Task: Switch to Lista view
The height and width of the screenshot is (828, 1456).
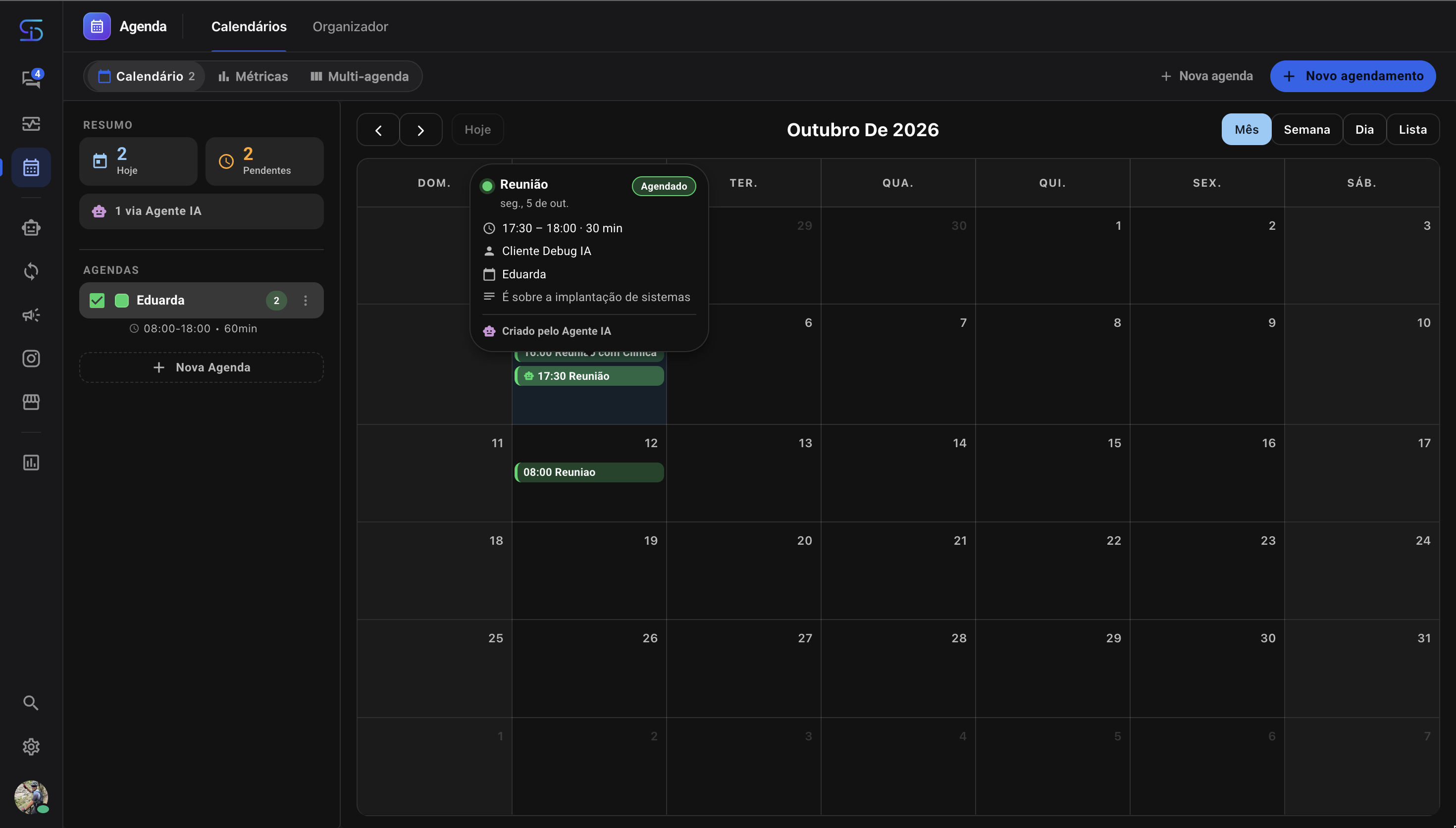Action: 1413,130
